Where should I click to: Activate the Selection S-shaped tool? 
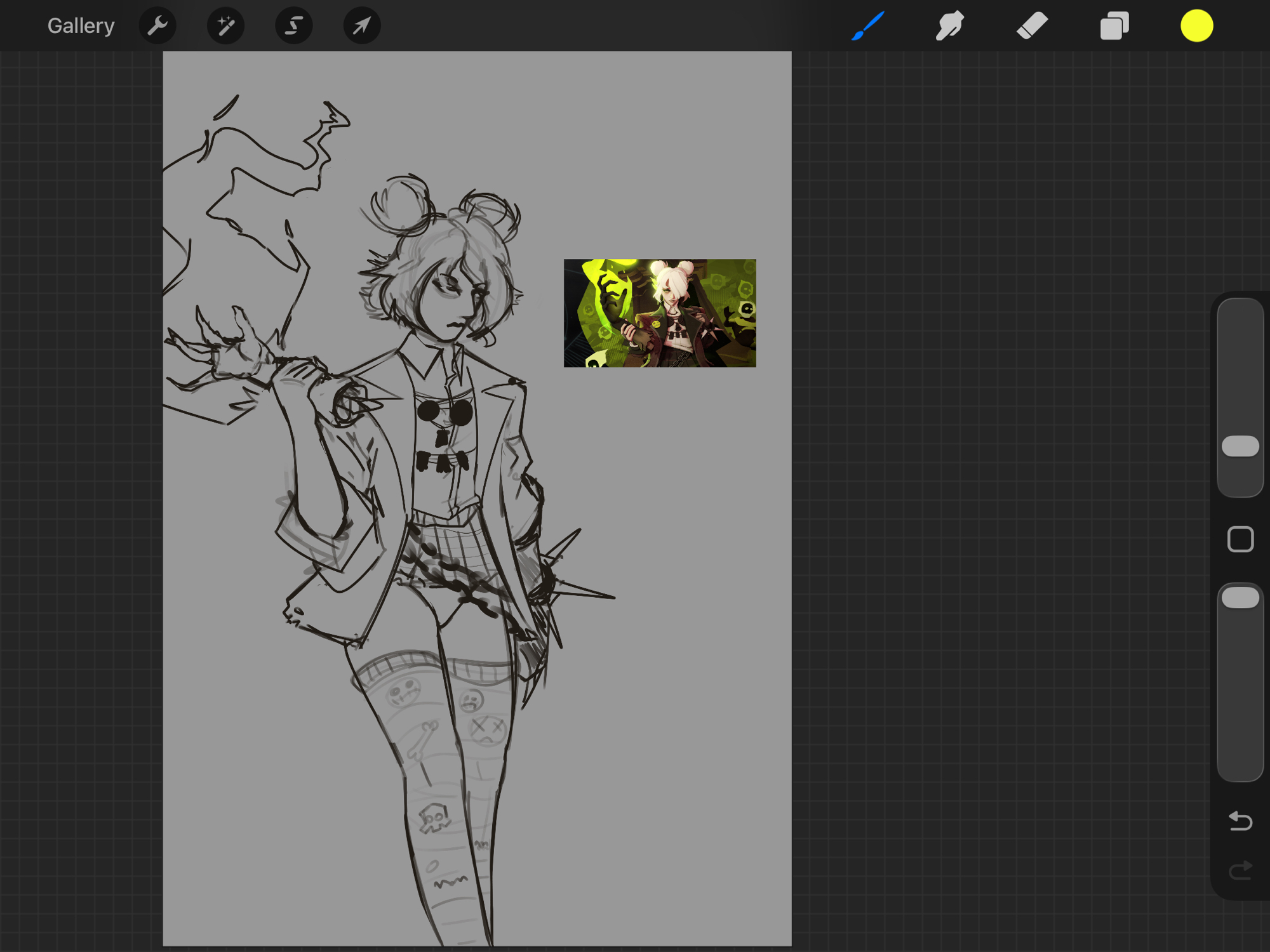click(293, 26)
